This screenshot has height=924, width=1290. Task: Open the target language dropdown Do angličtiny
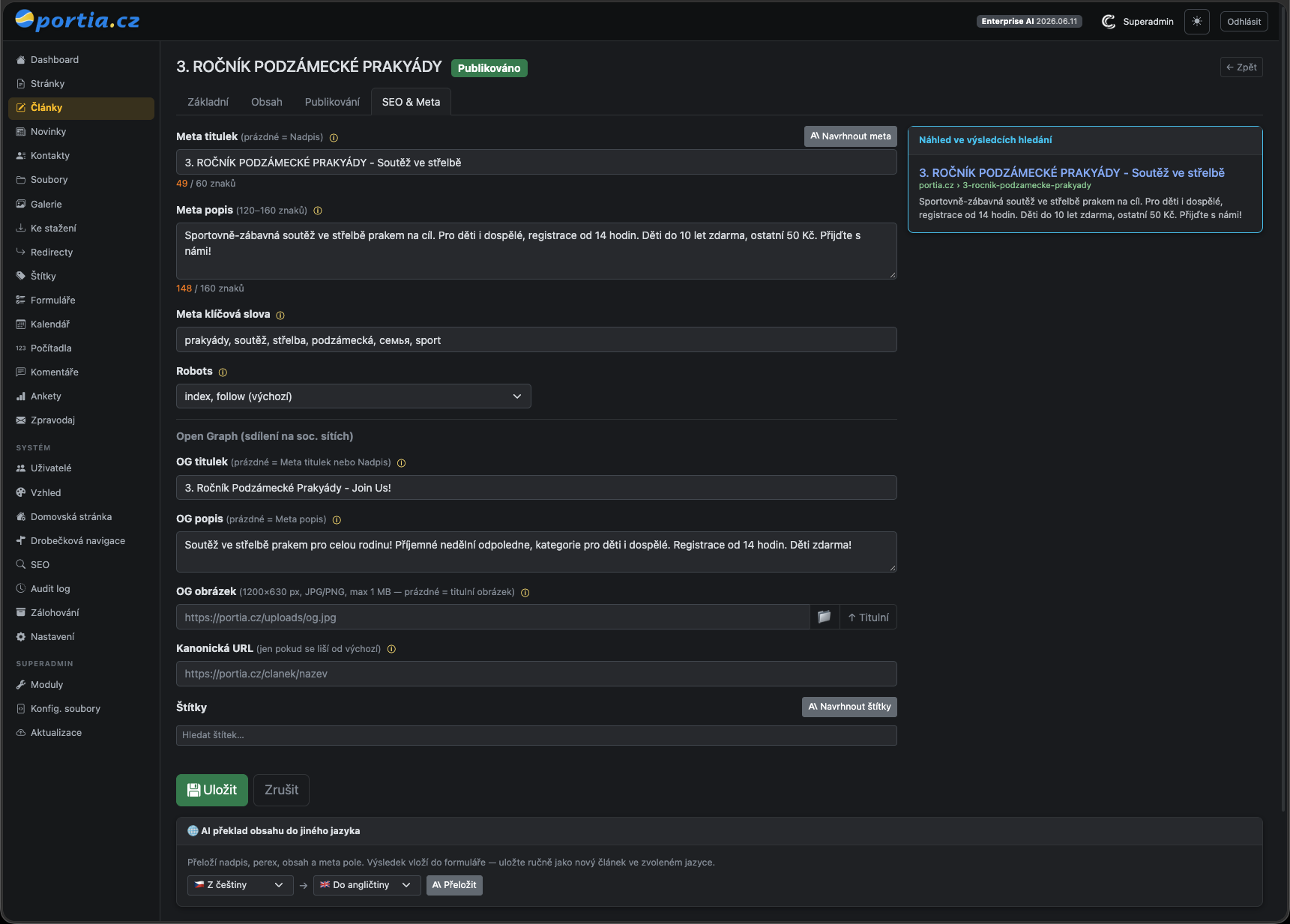tap(367, 885)
